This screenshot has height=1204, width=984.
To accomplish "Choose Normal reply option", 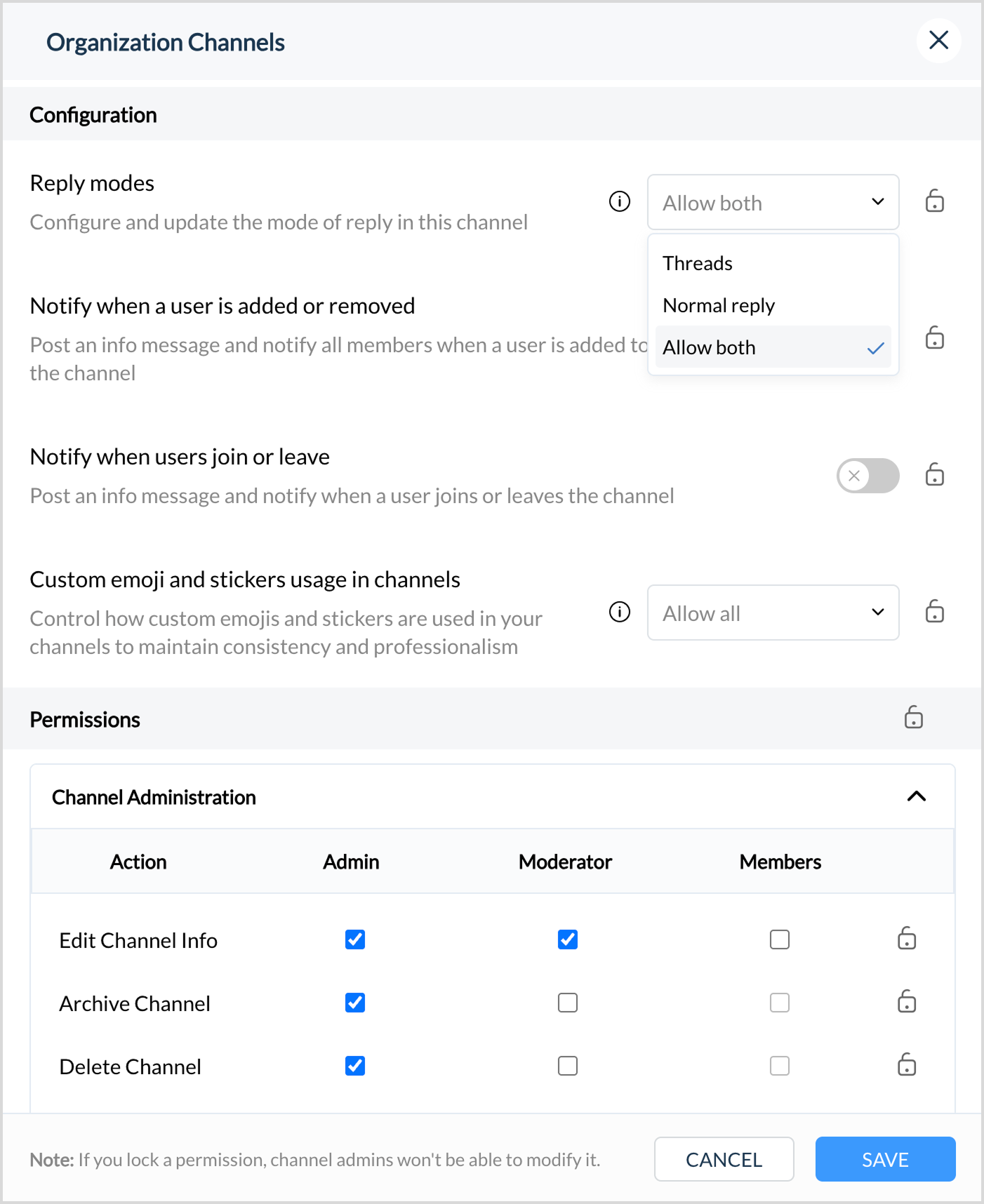I will point(719,305).
